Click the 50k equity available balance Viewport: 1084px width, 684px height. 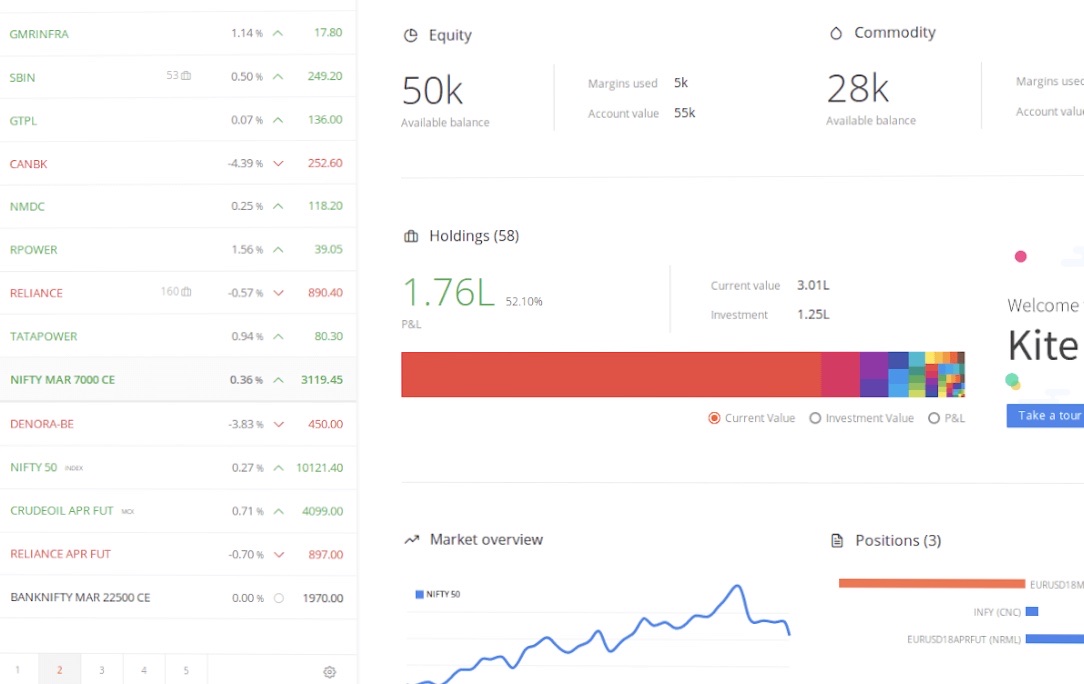coord(432,91)
